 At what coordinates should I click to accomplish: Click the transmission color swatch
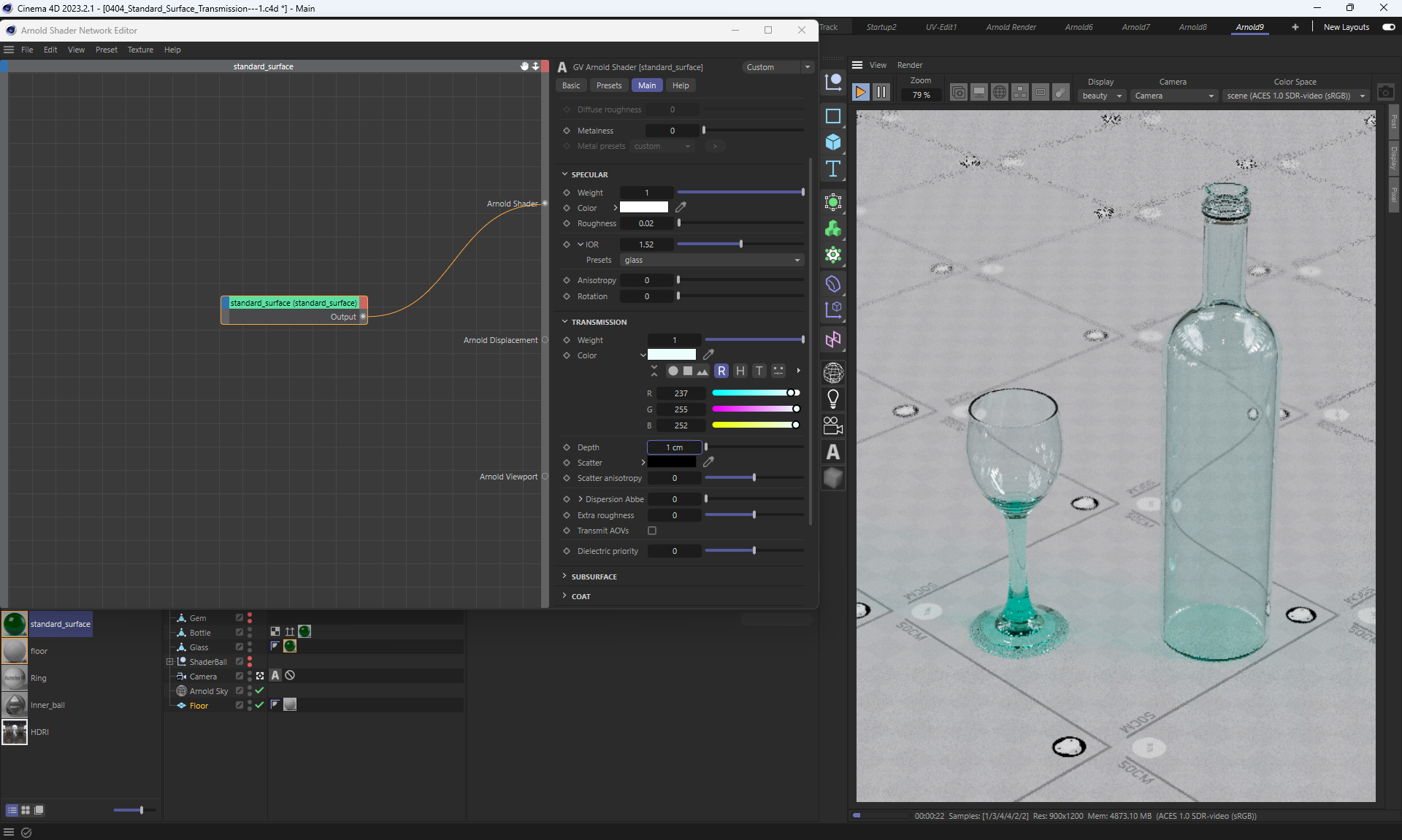pyautogui.click(x=671, y=355)
